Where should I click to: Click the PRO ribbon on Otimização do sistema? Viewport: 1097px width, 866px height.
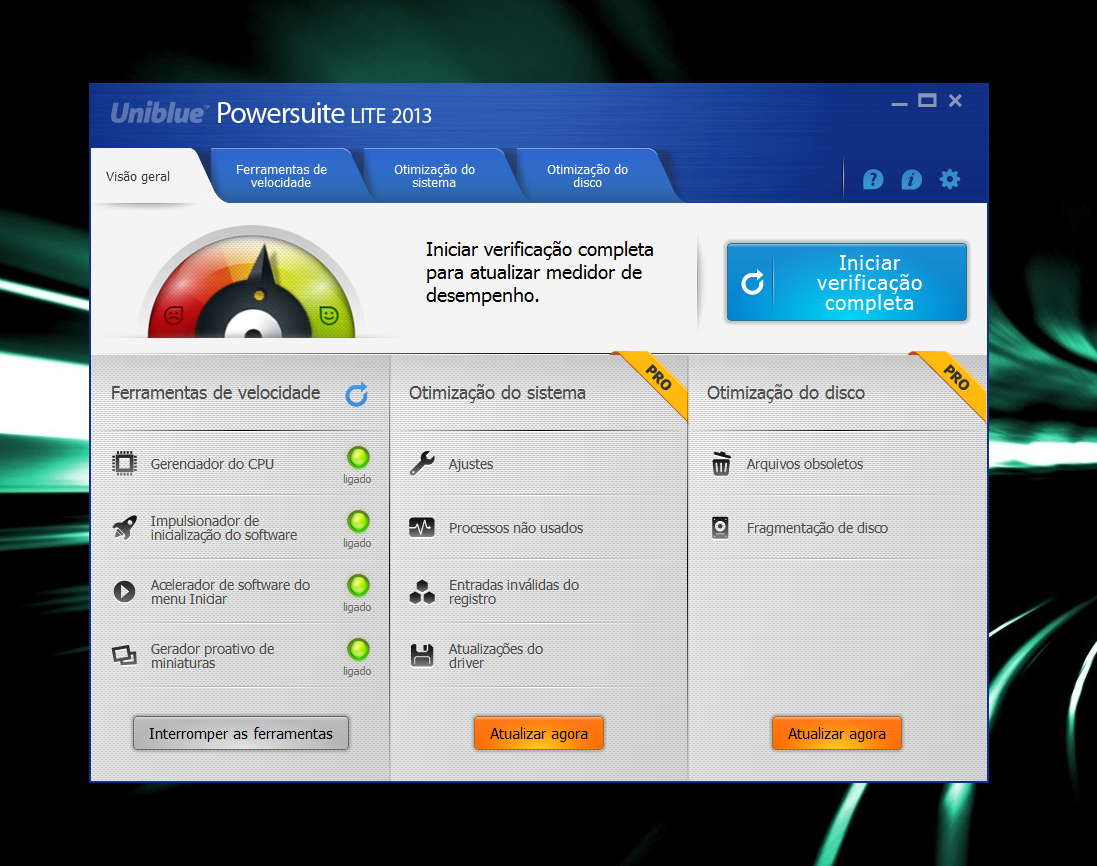658,378
